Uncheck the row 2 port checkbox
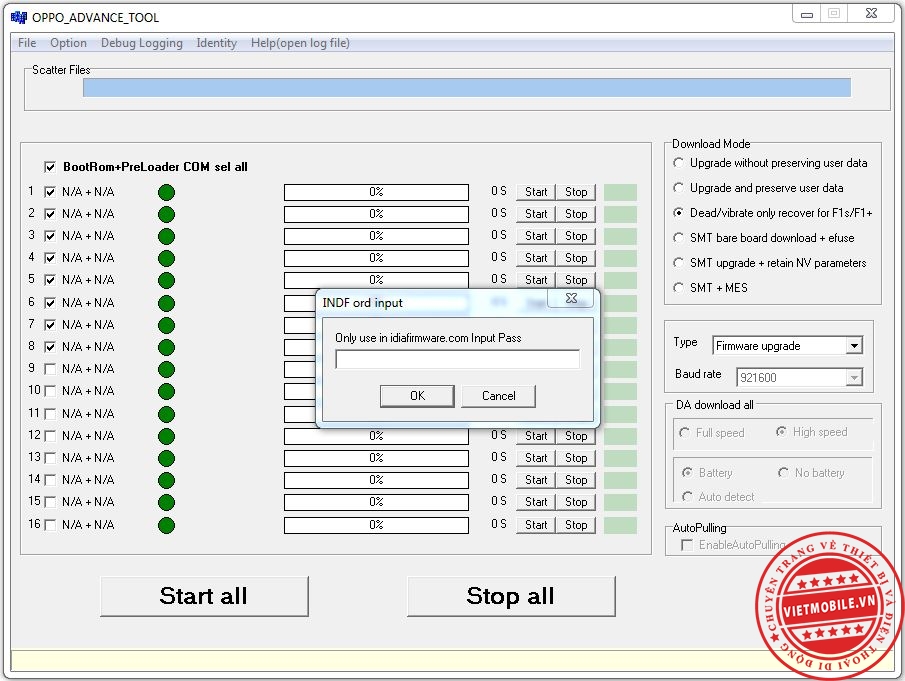 coord(50,214)
